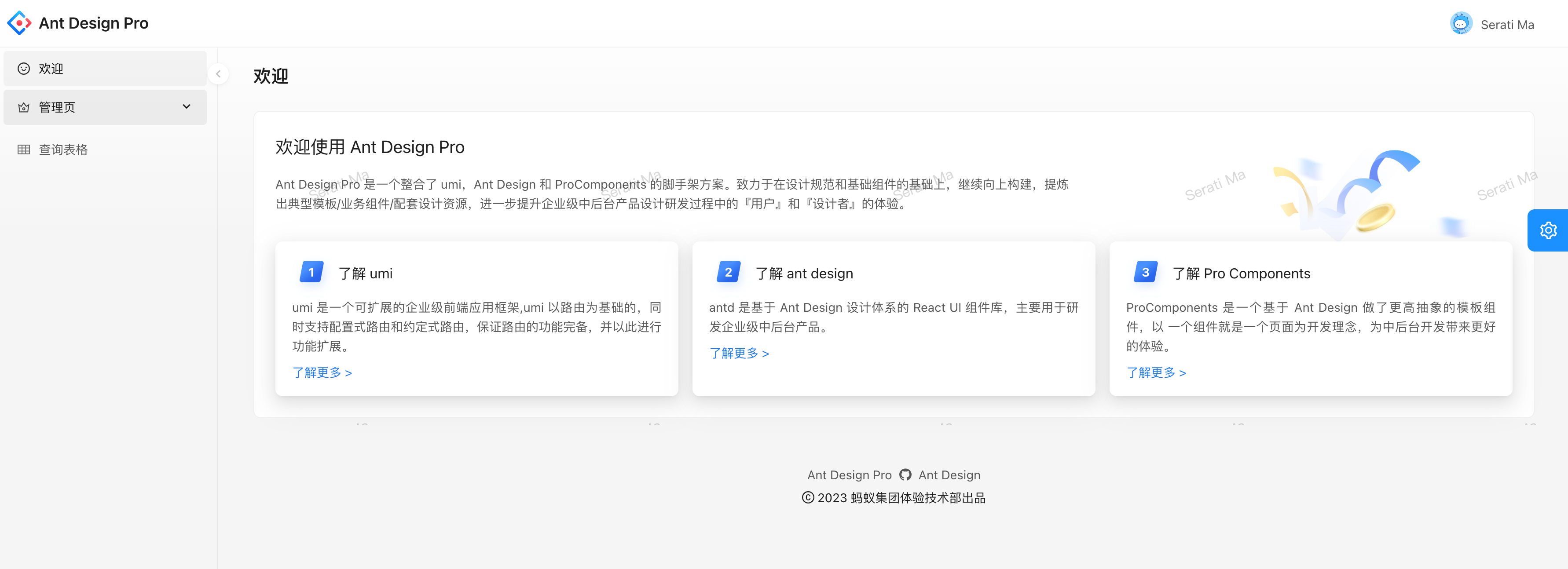Collapse the sidebar with arrow toggle

(218, 74)
